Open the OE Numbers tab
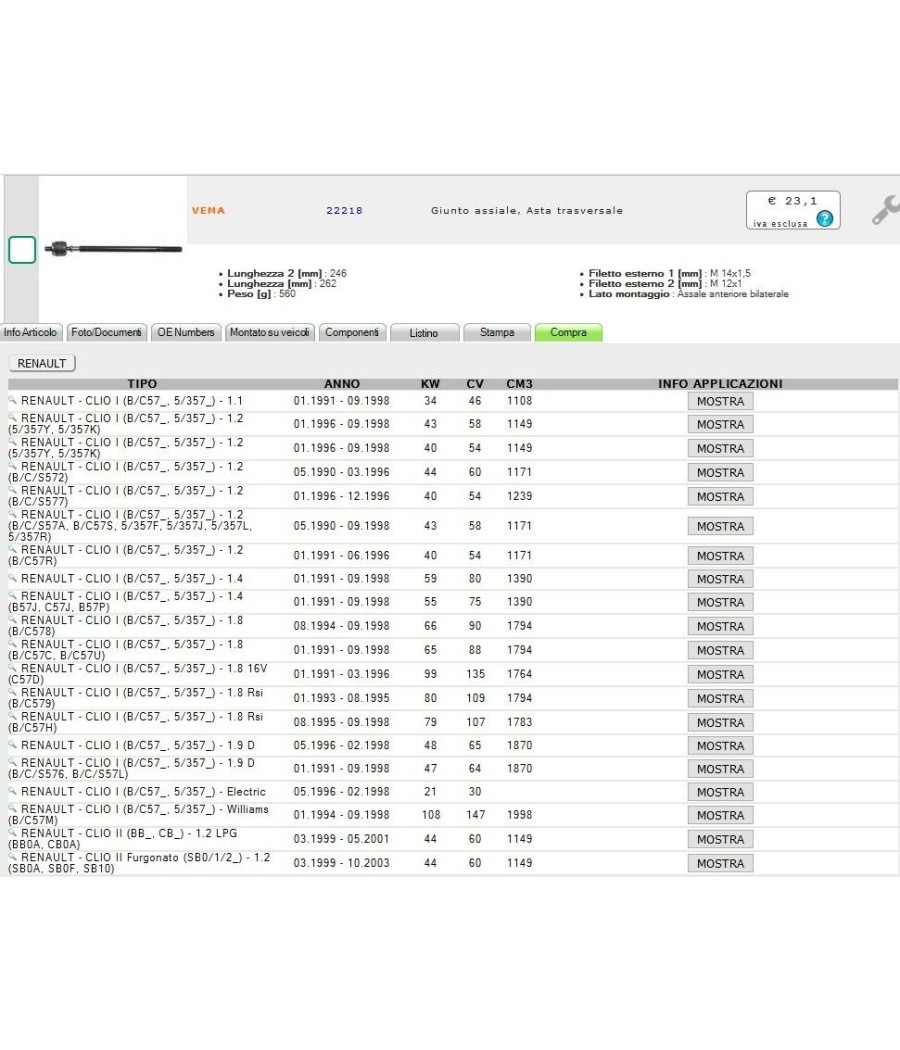900x1050 pixels. (x=186, y=332)
